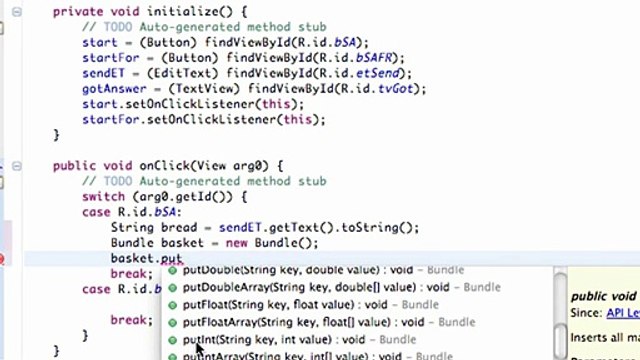Select putInt(String key, int value) suggestion

tap(299, 340)
